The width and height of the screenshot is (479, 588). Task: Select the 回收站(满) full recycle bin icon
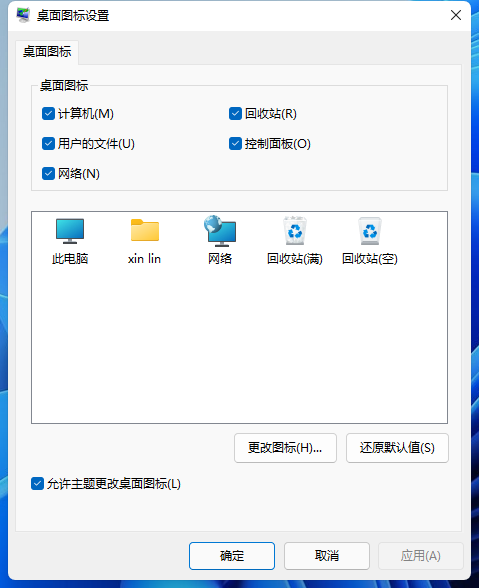[295, 231]
